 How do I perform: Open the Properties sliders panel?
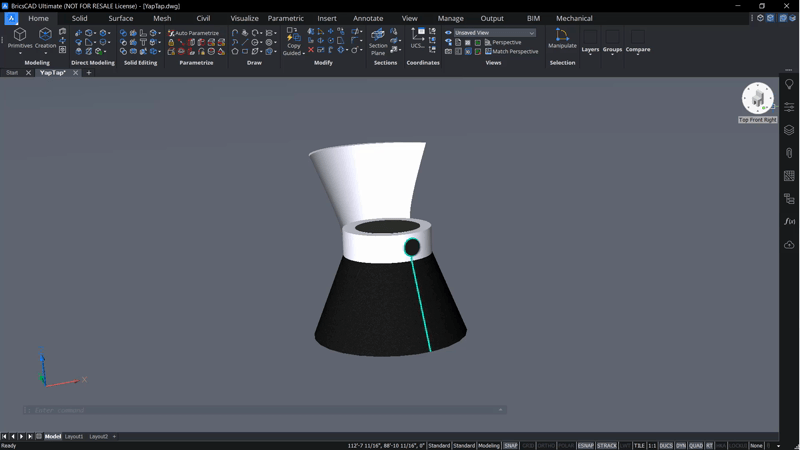point(789,107)
